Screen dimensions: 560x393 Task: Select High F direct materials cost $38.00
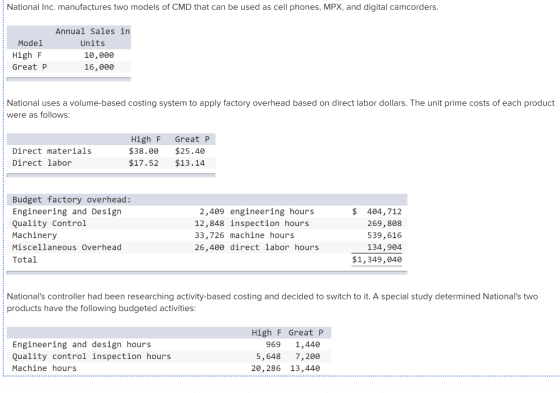[x=144, y=151]
